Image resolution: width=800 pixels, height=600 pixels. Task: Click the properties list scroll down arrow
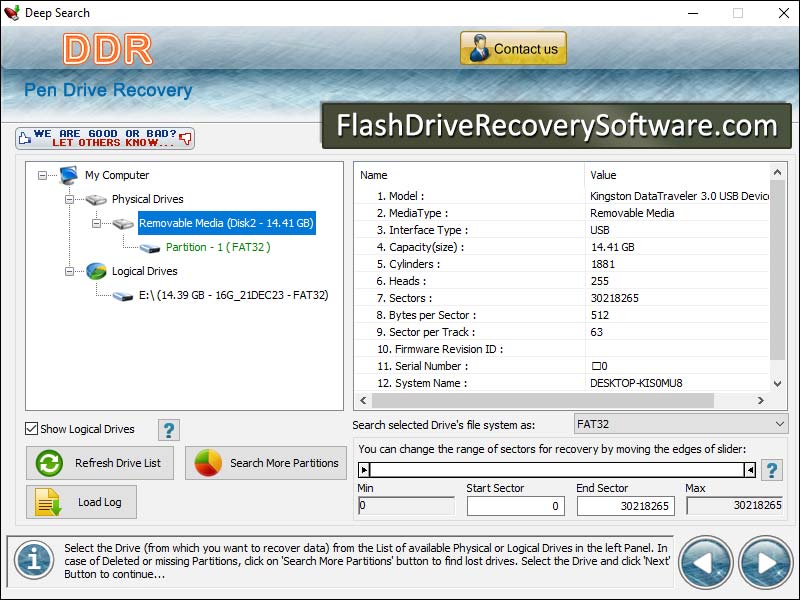click(x=777, y=384)
